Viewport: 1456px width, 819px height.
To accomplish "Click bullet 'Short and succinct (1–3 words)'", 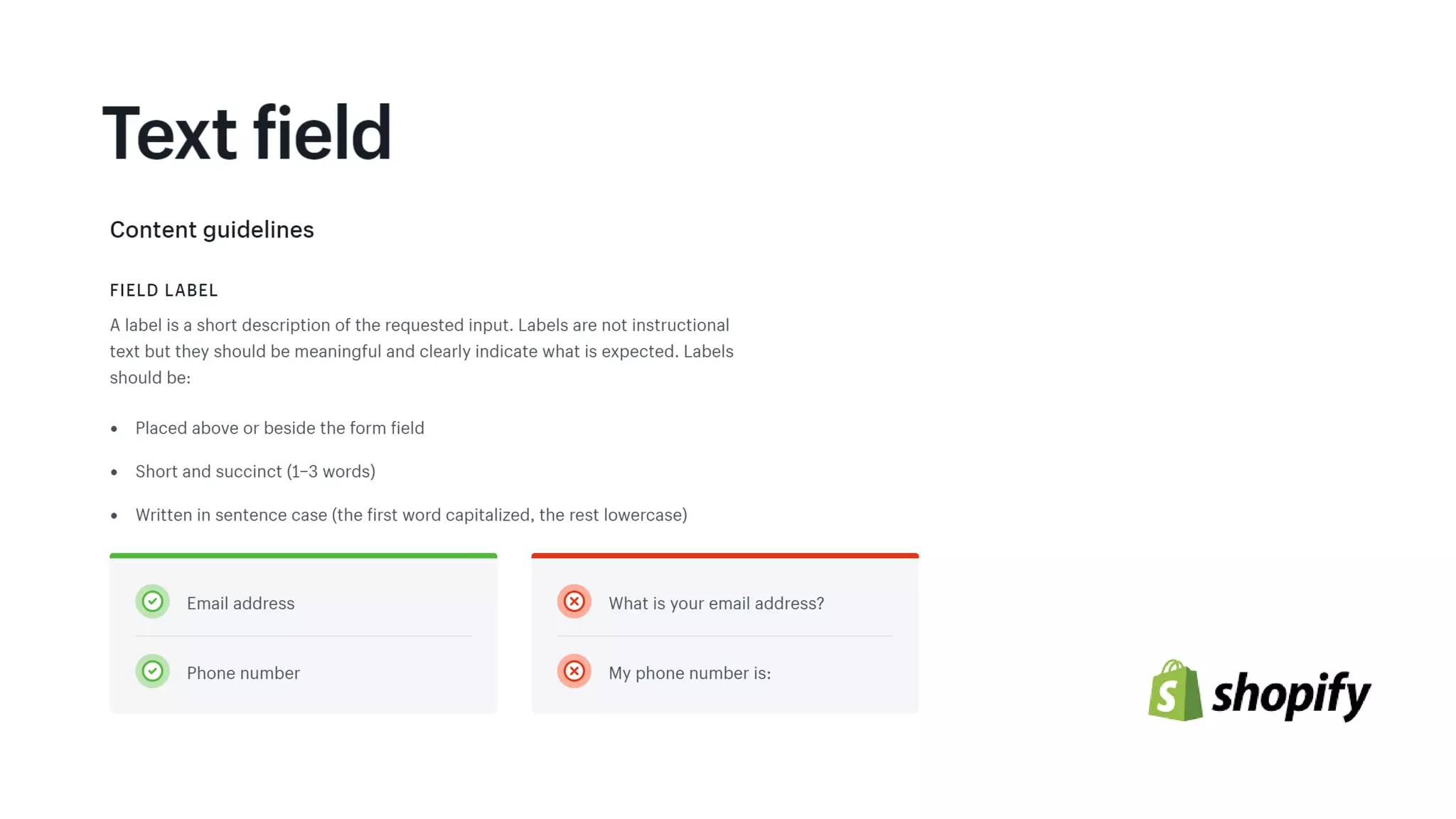I will [255, 471].
